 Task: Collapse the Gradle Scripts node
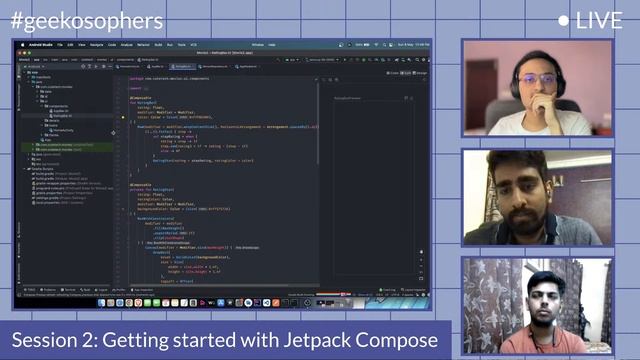24,169
